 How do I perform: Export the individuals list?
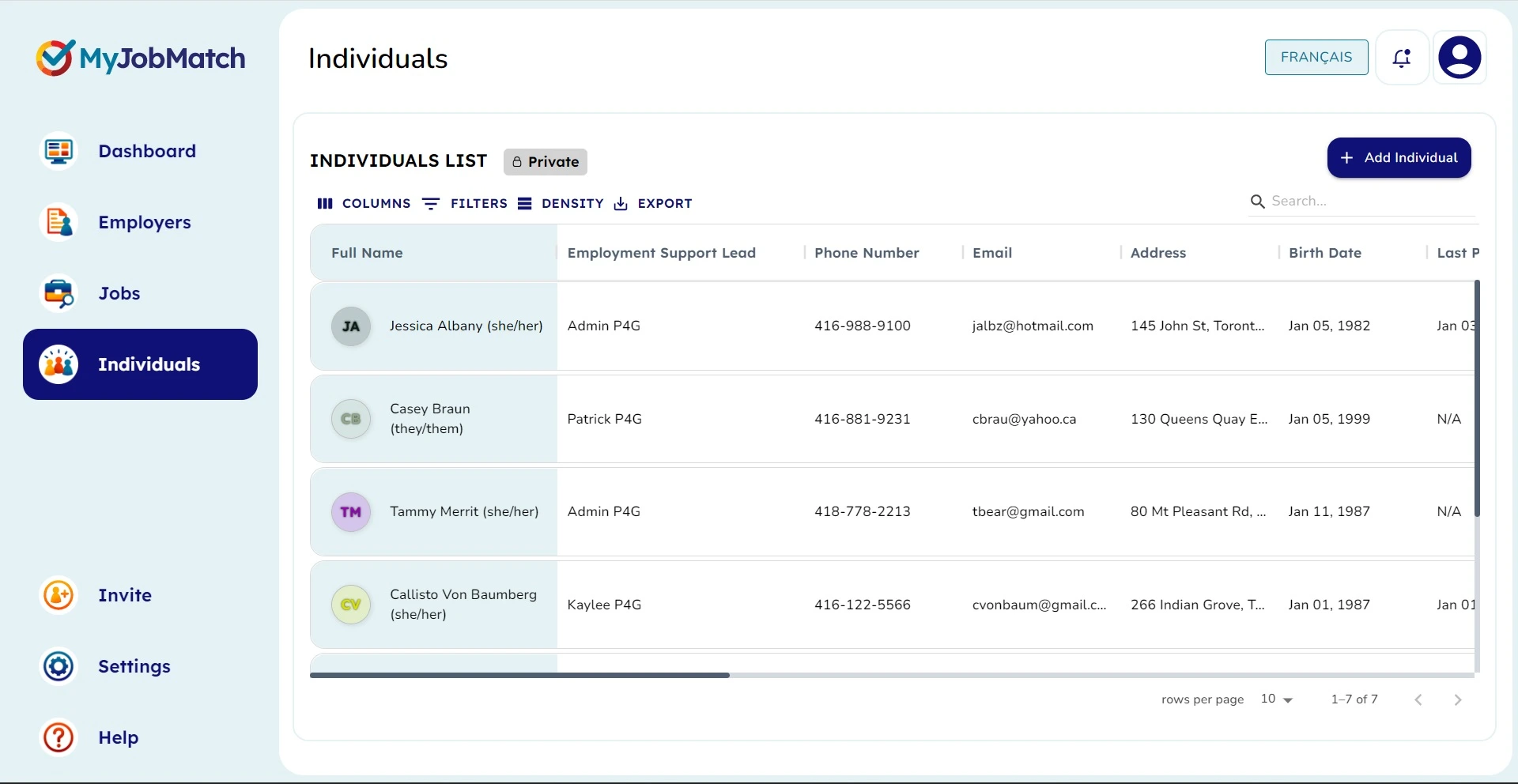(653, 203)
